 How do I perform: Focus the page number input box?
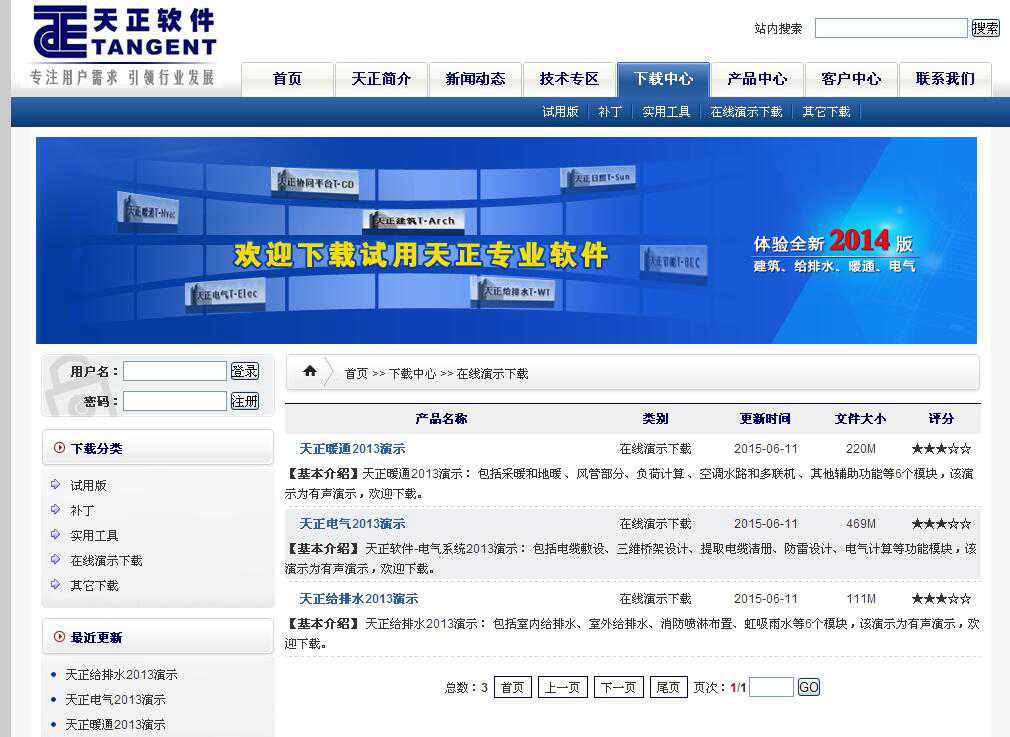click(771, 687)
